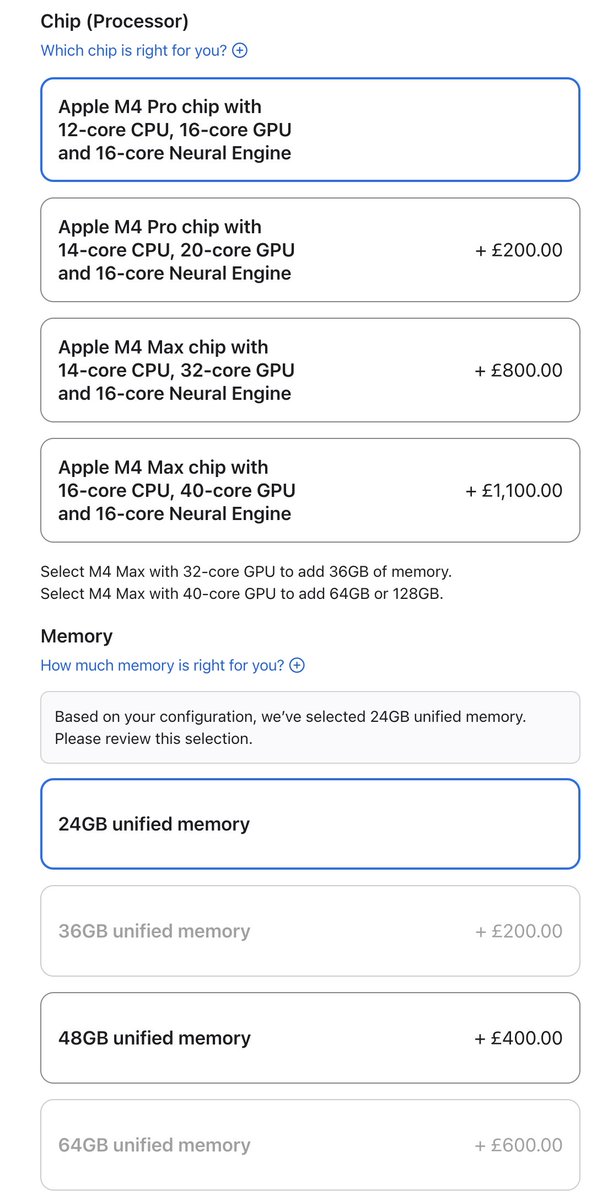Viewport: 613px width, 1200px height.
Task: Open "How much memory is right for you?" link
Action: tap(162, 665)
